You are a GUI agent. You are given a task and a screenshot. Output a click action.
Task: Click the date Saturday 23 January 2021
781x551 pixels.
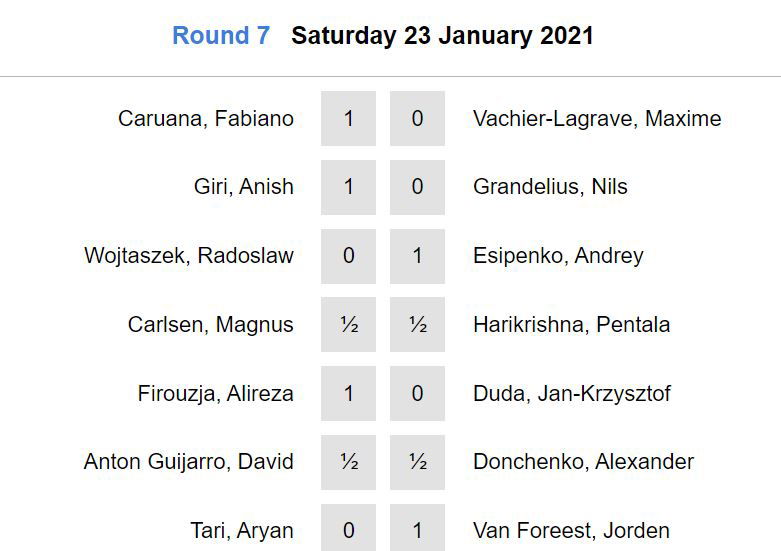[442, 36]
